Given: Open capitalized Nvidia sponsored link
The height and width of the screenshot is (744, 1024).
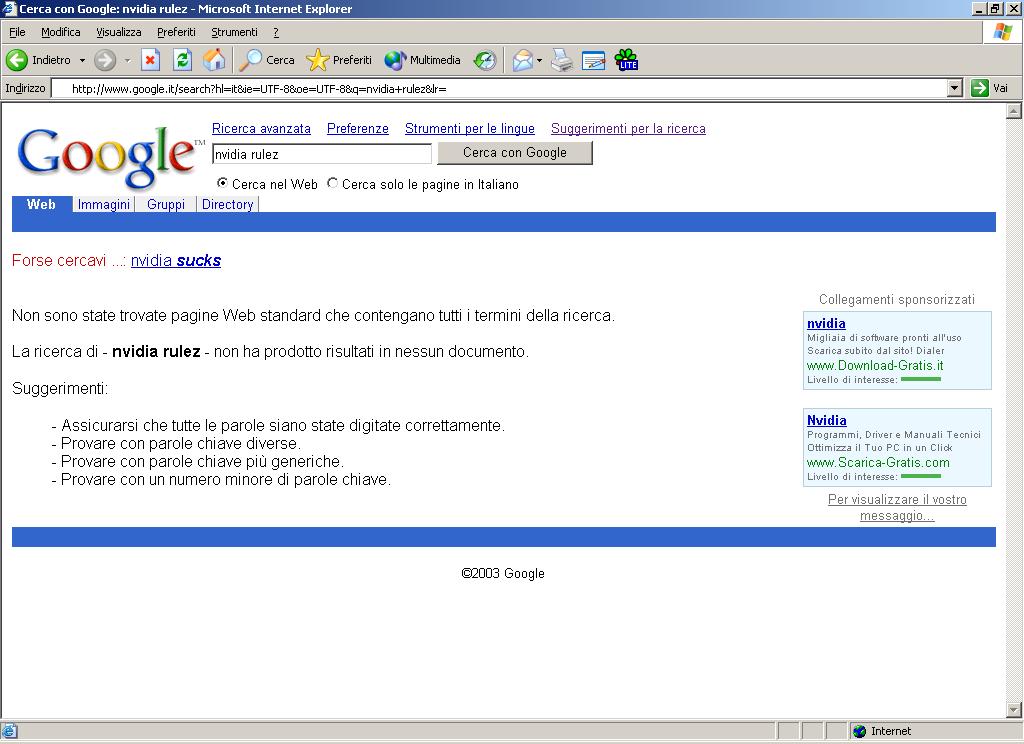Looking at the screenshot, I should pos(827,421).
